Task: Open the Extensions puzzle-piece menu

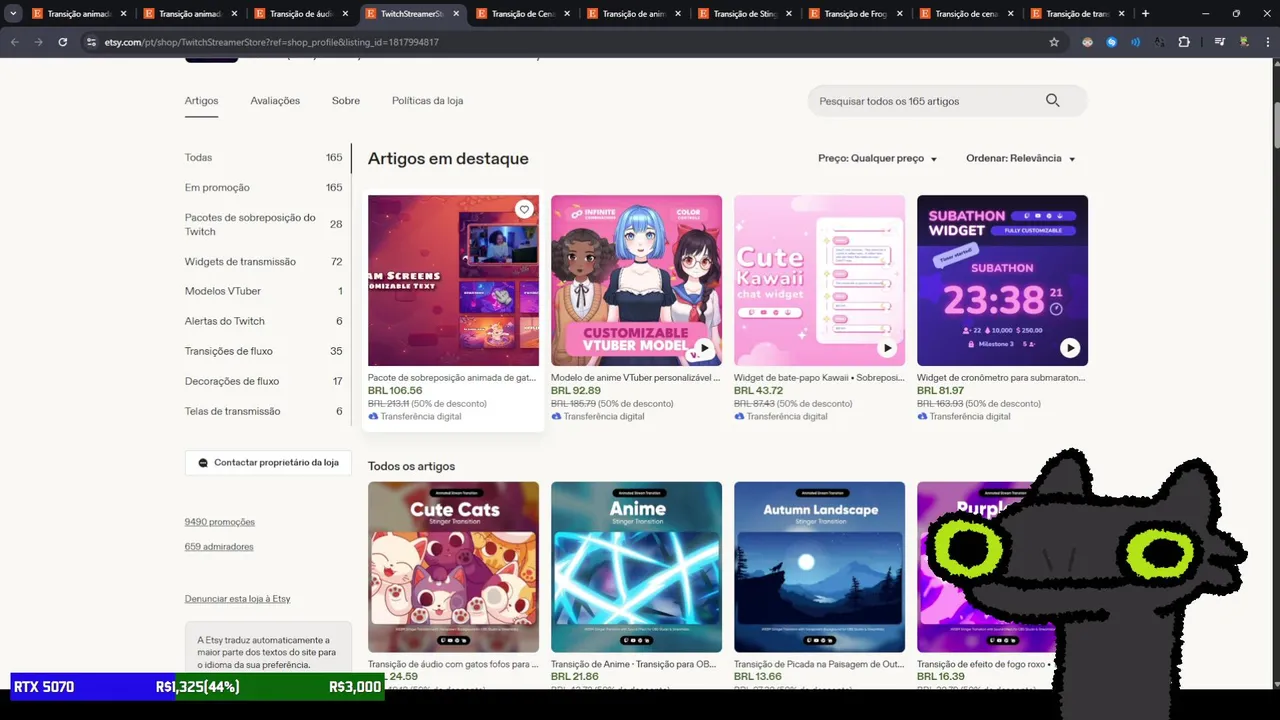Action: (1184, 42)
